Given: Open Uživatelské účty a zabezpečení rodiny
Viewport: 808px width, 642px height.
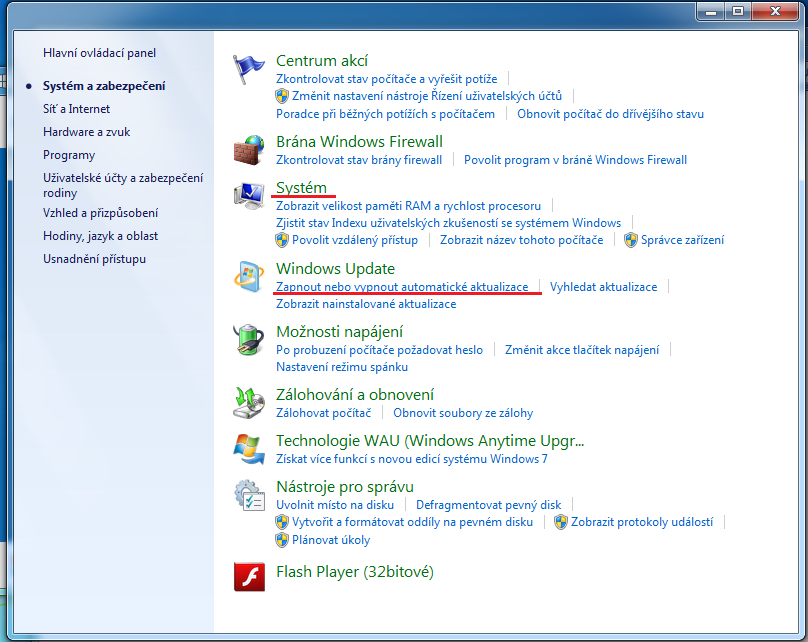Looking at the screenshot, I should pyautogui.click(x=123, y=185).
